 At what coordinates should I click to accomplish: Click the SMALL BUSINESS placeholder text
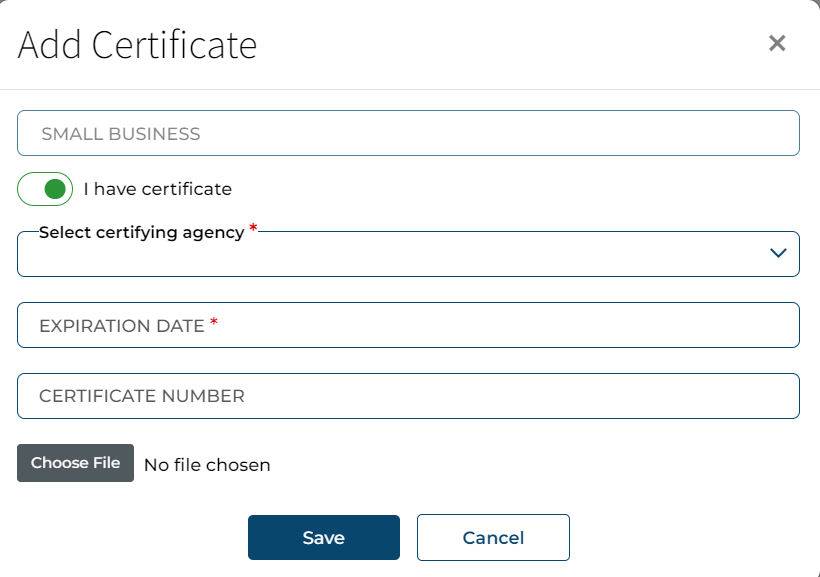click(x=120, y=134)
